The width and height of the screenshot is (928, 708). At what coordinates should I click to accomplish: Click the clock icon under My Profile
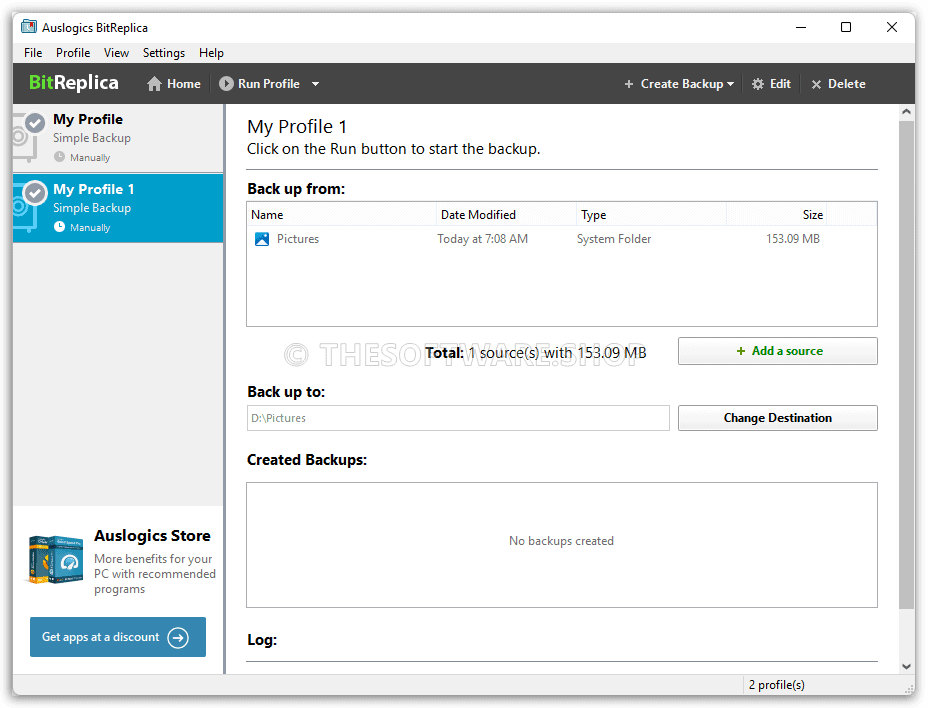pos(59,157)
